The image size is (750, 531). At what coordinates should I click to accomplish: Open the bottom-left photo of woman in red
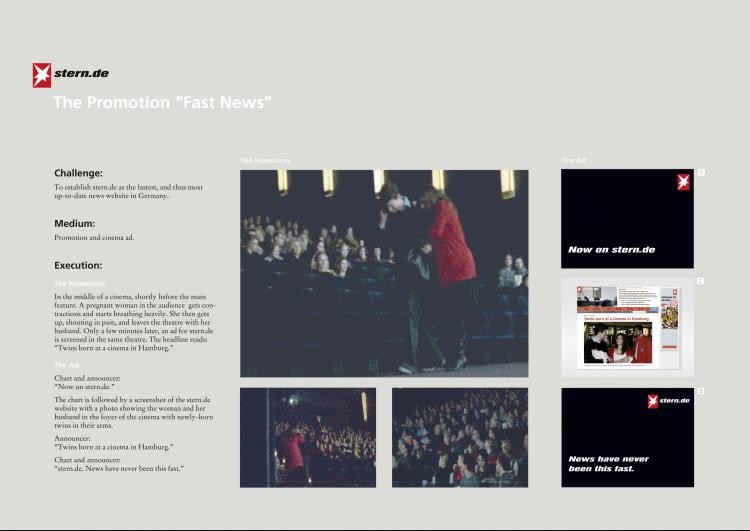point(308,438)
